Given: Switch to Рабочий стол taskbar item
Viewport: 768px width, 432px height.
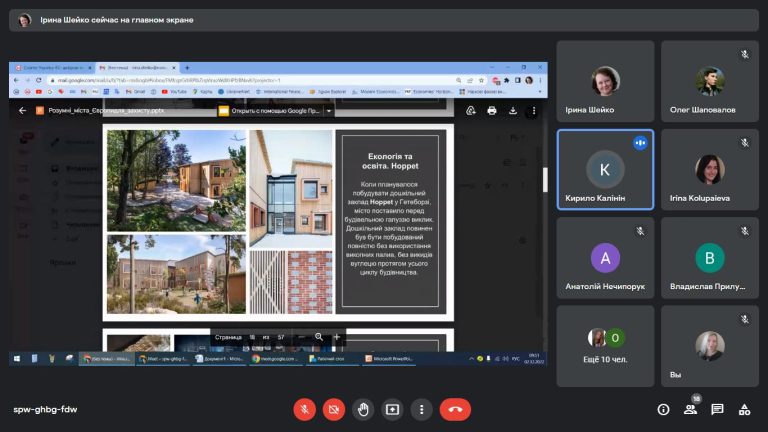Looking at the screenshot, I should tap(333, 359).
